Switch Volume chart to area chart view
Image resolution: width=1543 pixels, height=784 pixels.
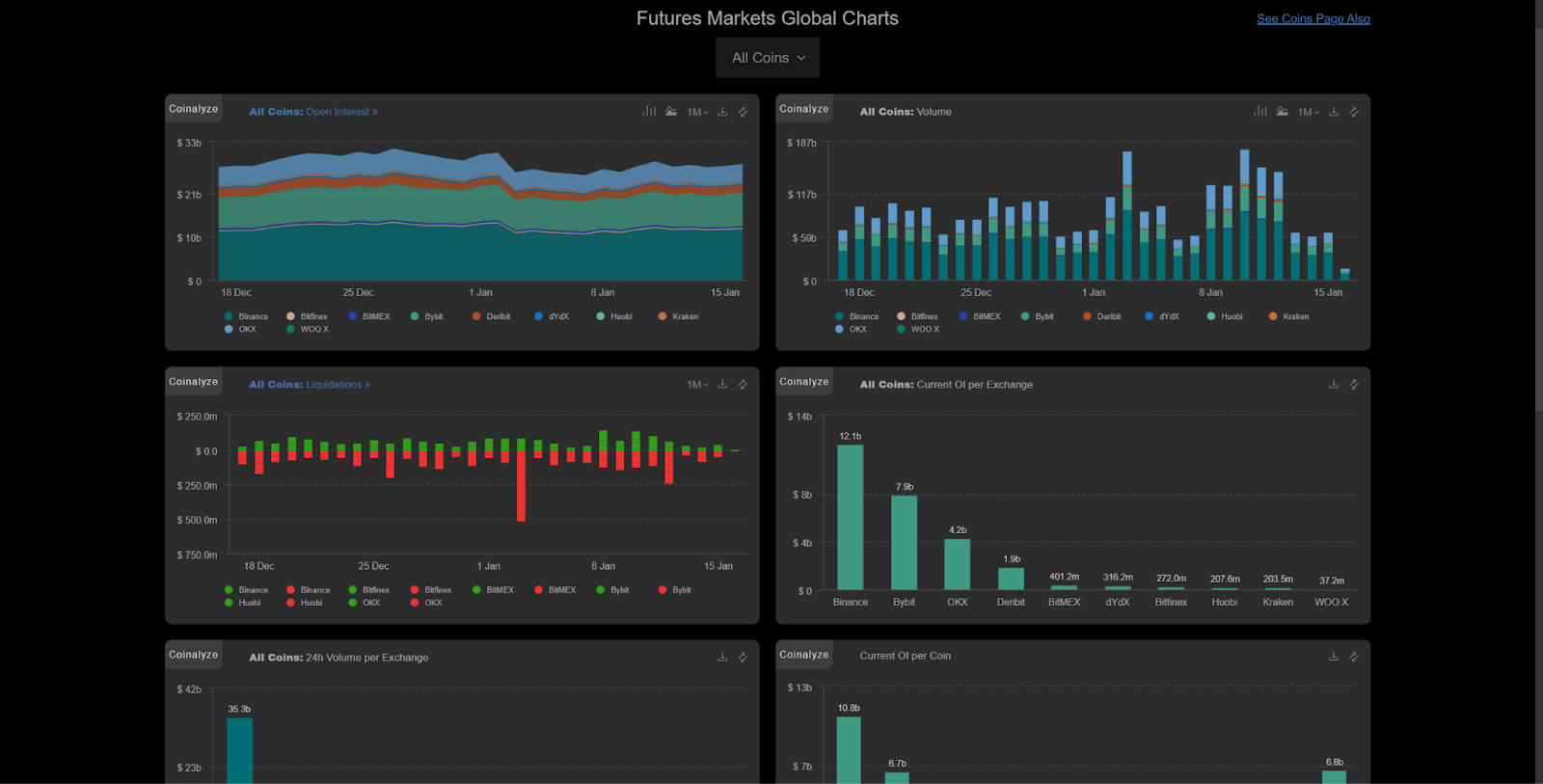[x=1282, y=112]
